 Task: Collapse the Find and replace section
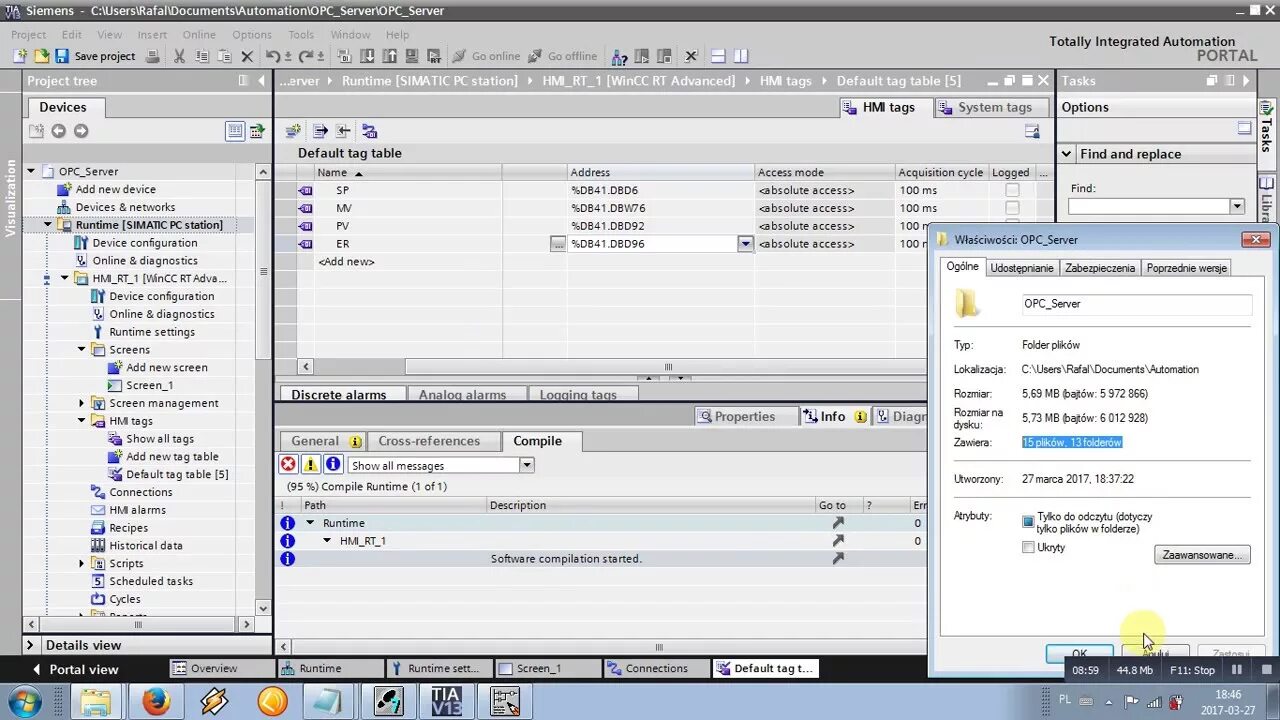click(1067, 154)
